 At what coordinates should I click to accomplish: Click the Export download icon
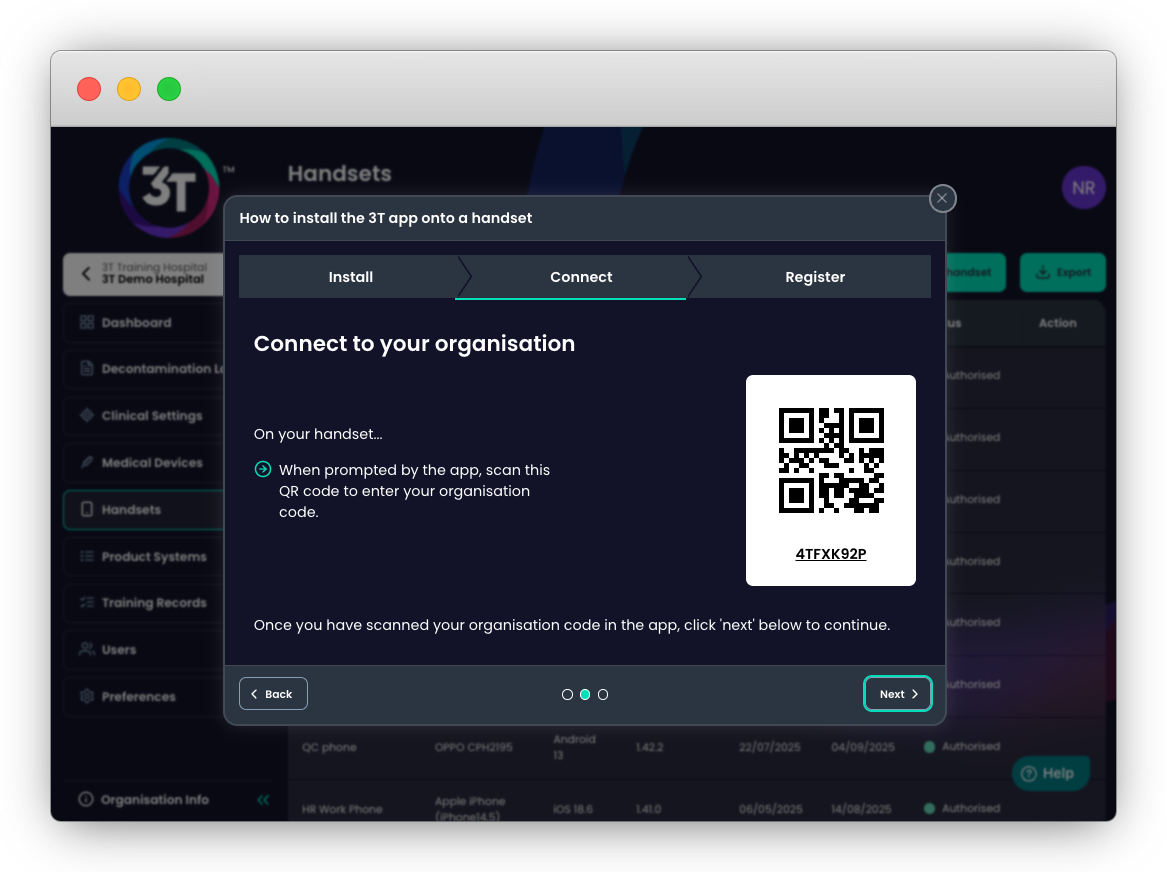coord(1043,272)
